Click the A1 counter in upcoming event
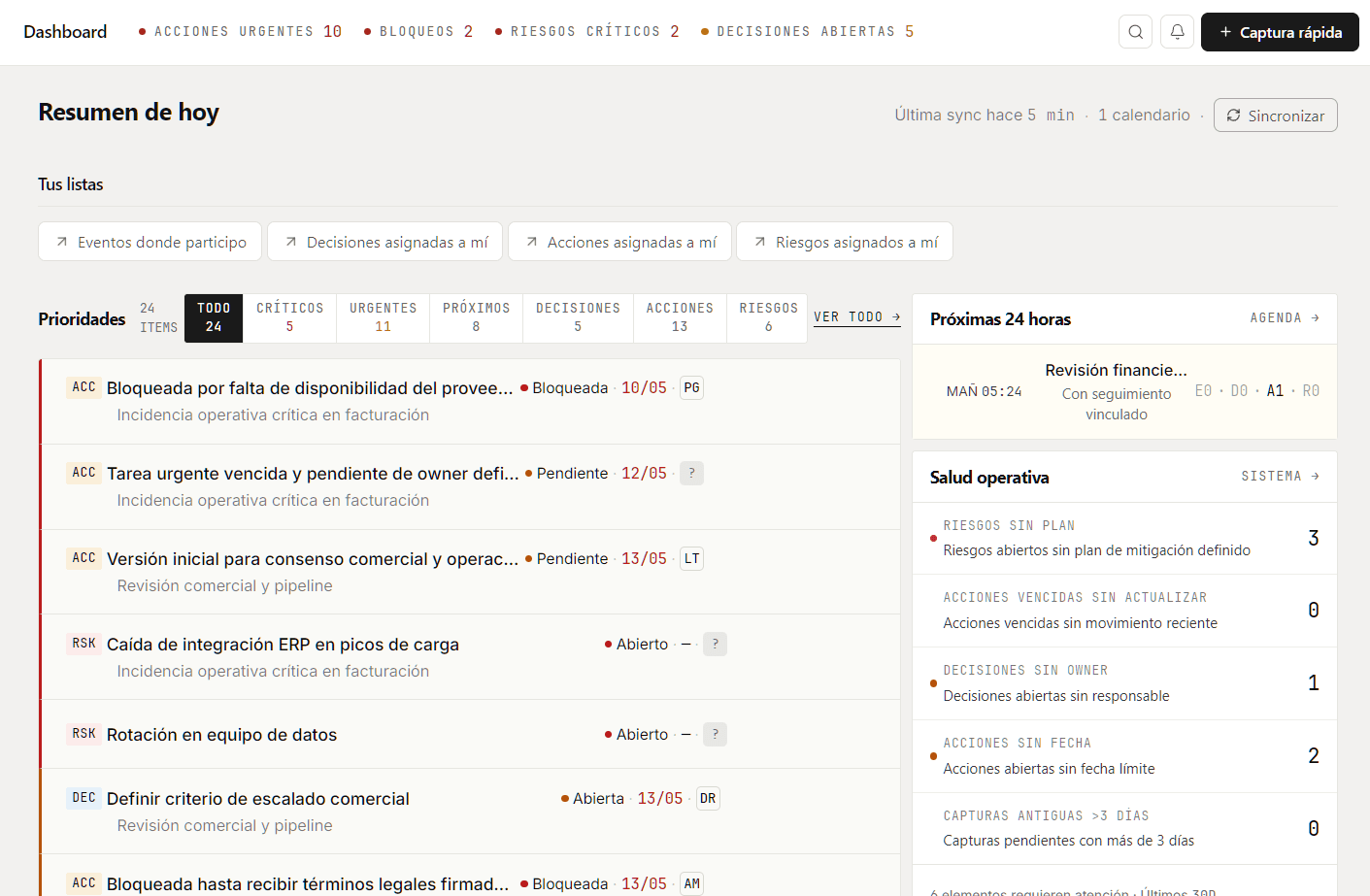This screenshot has width=1370, height=896. 1275,391
